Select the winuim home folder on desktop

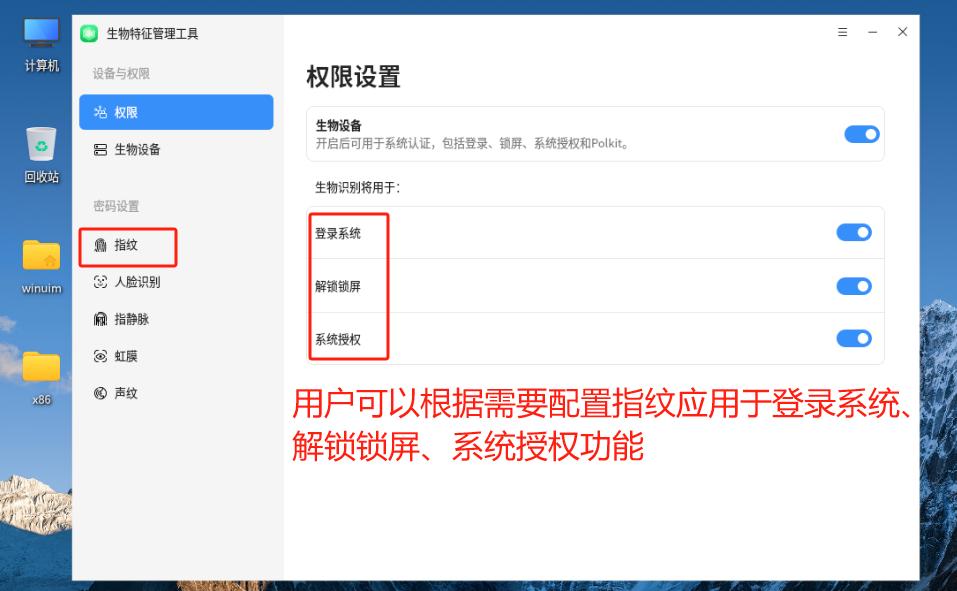coord(42,267)
